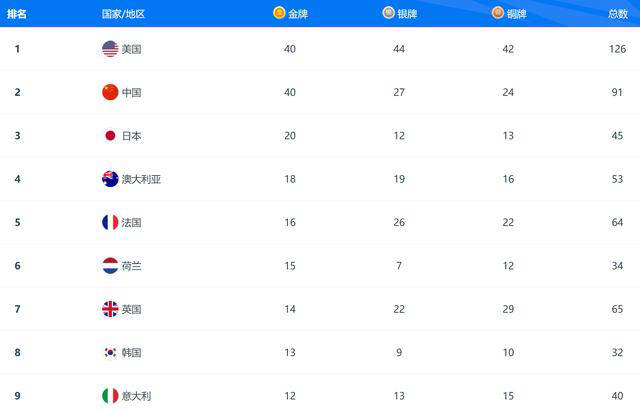Image resolution: width=640 pixels, height=410 pixels.
Task: Select the 英国 bronze count 29
Action: pos(508,309)
